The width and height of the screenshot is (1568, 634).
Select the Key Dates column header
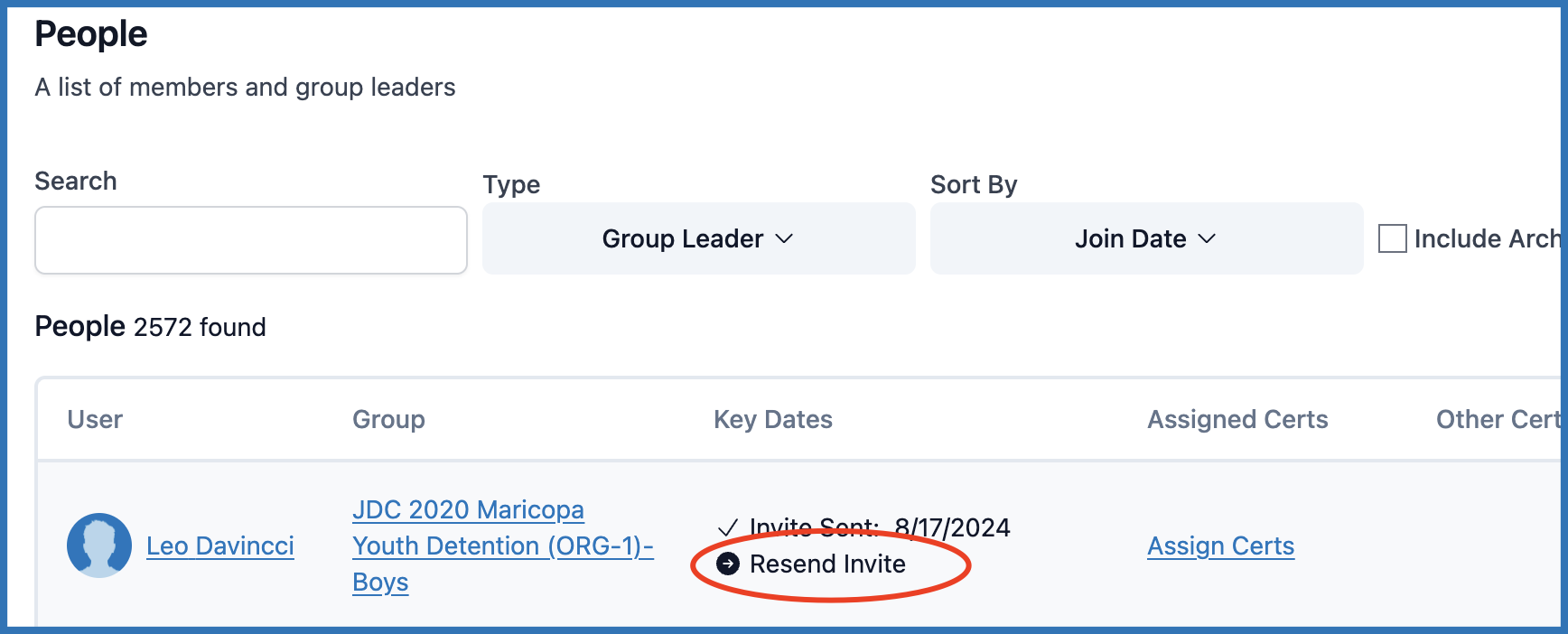[x=773, y=419]
